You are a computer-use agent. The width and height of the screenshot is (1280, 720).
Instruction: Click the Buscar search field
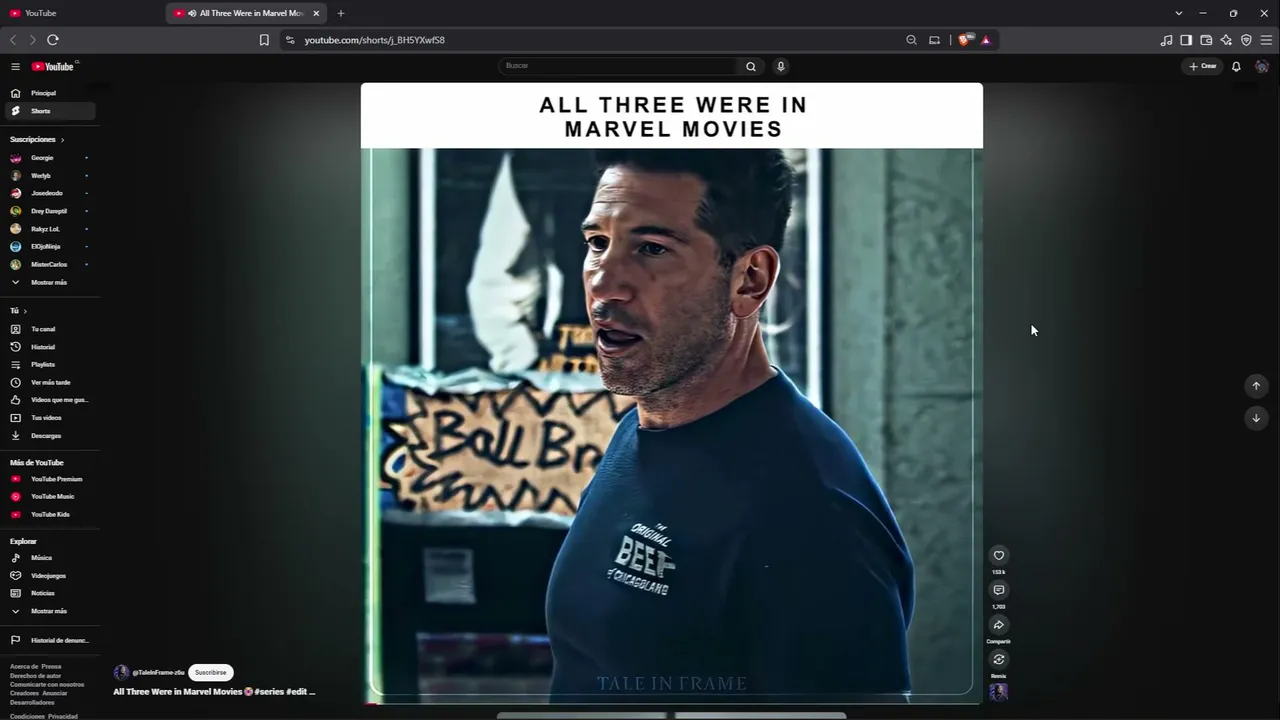coord(618,66)
